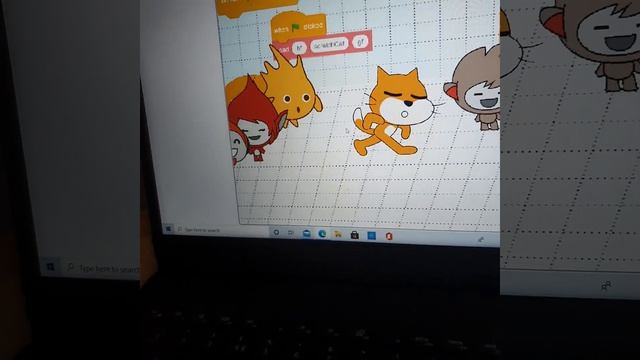Viewport: 640px width, 360px height.
Task: Click the 'when green flag clicked' hat block
Action: click(x=299, y=27)
